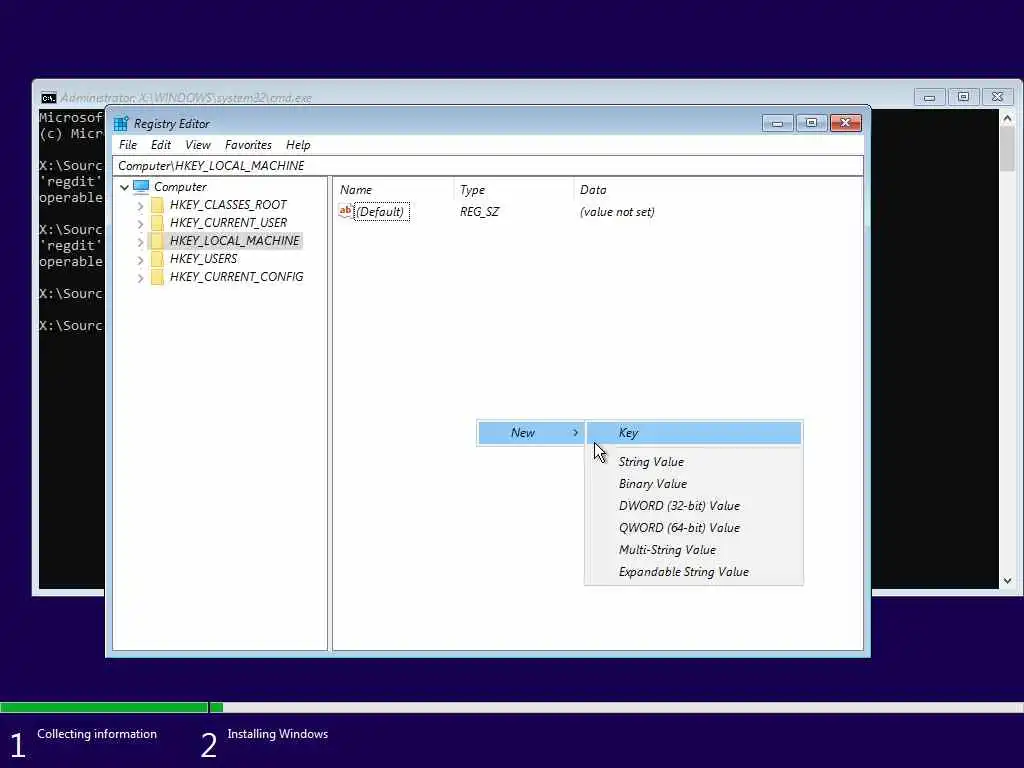The width and height of the screenshot is (1024, 768).
Task: Select the Computer root label
Action: [180, 187]
